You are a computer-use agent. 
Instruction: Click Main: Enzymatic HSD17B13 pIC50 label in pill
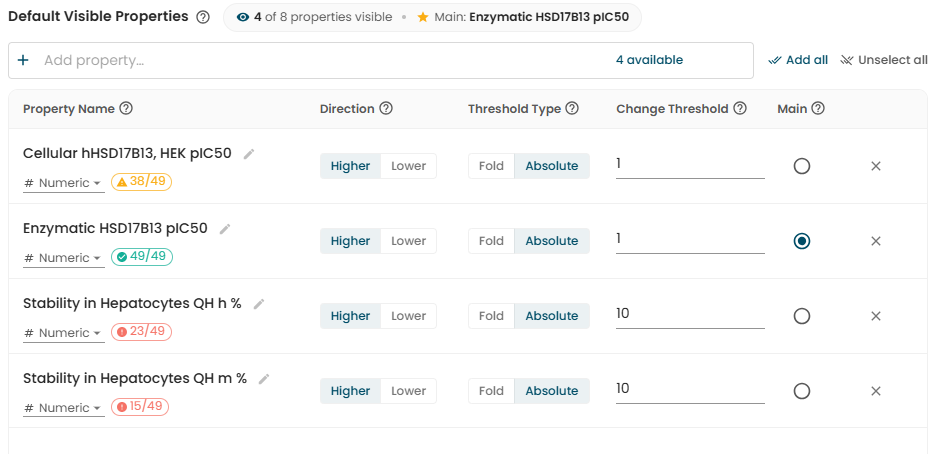(532, 17)
